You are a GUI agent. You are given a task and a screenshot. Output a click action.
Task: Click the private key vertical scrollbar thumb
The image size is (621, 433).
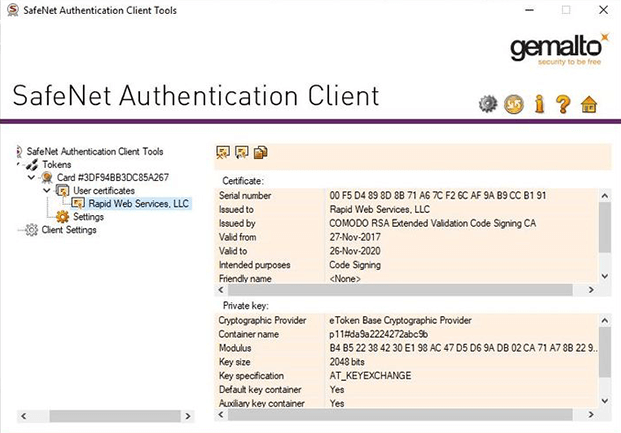[605, 352]
